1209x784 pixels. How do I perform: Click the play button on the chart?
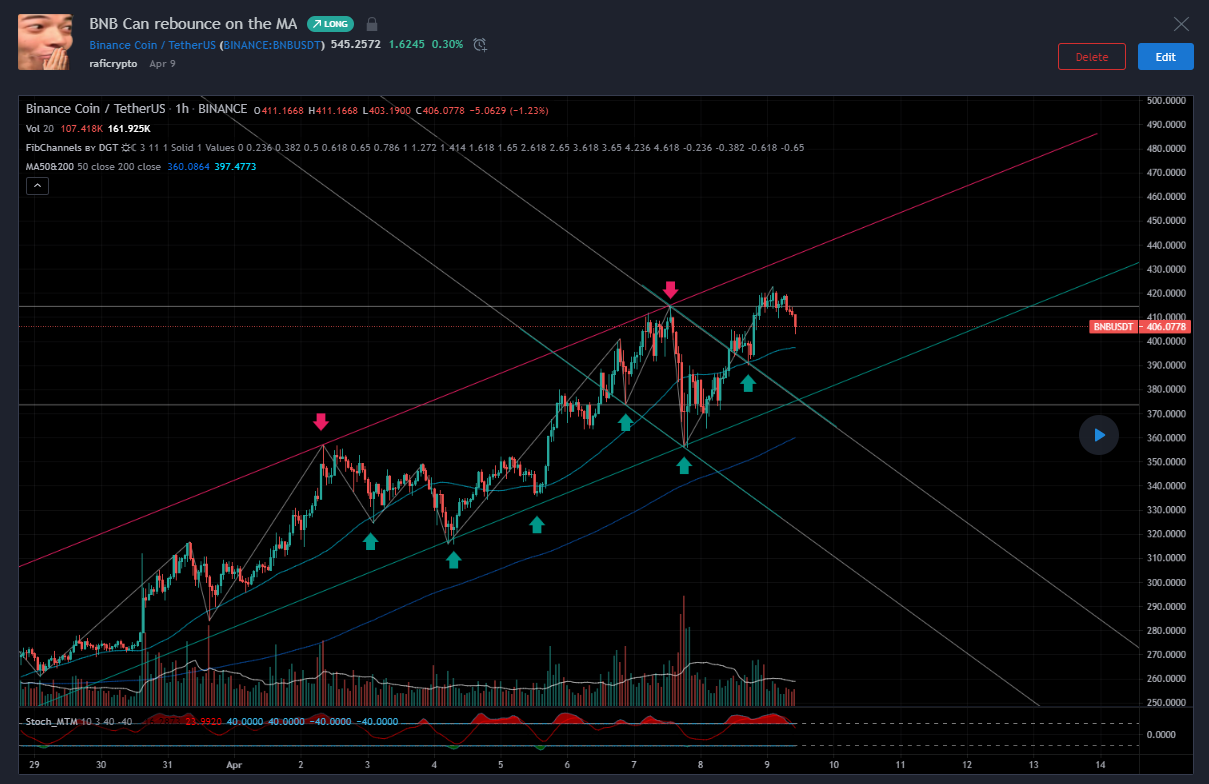[x=1099, y=435]
